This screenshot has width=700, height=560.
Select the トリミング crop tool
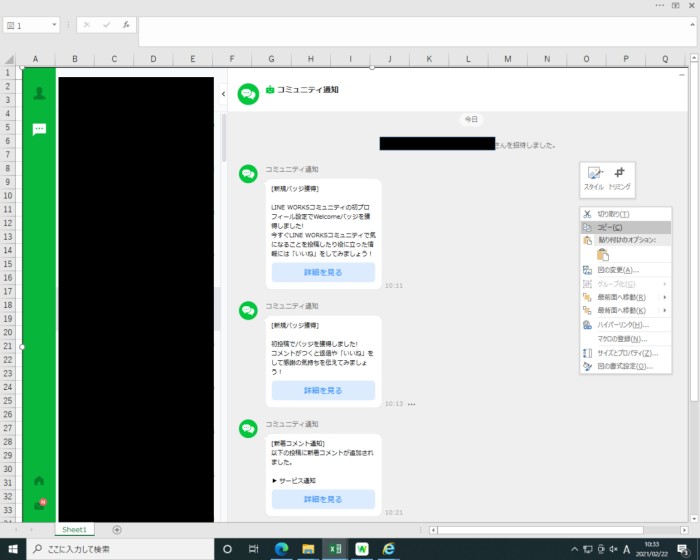(x=620, y=179)
